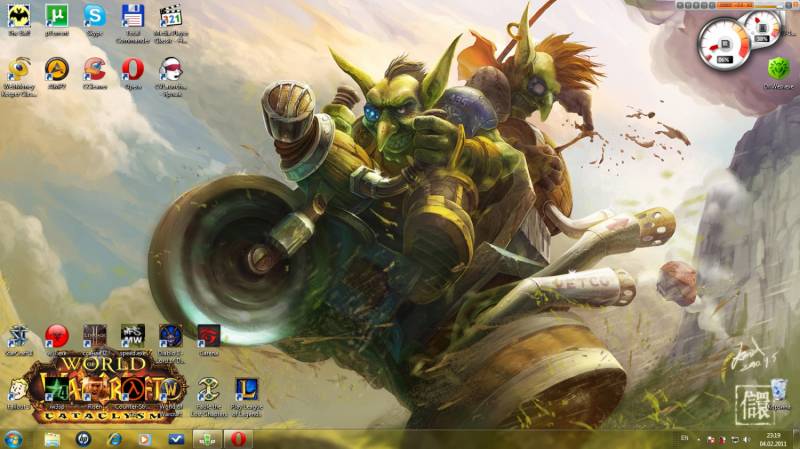Launch the StarCraft II desktop shortcut

point(19,339)
